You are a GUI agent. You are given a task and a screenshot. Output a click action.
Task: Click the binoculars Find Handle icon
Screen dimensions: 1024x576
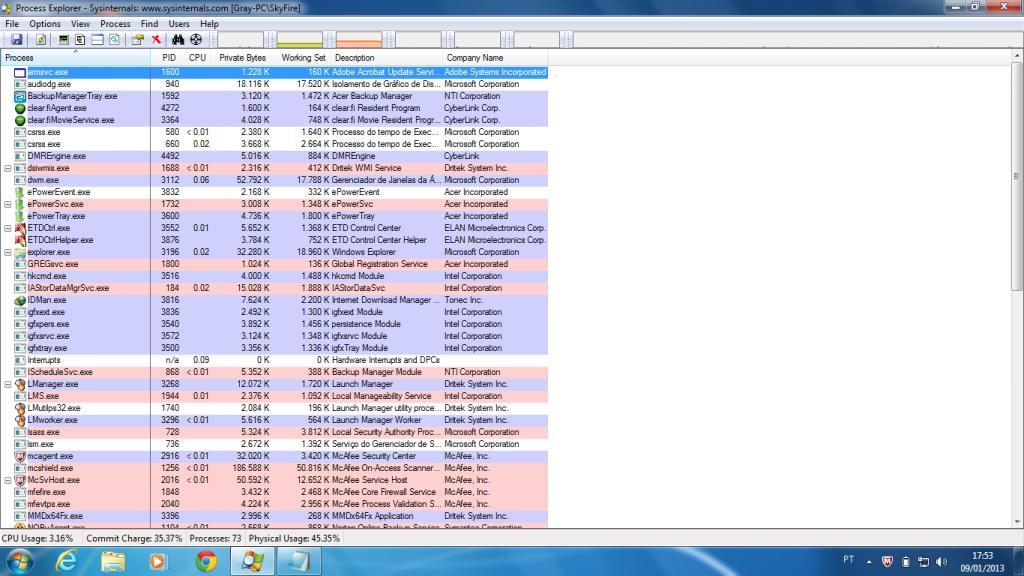click(178, 40)
